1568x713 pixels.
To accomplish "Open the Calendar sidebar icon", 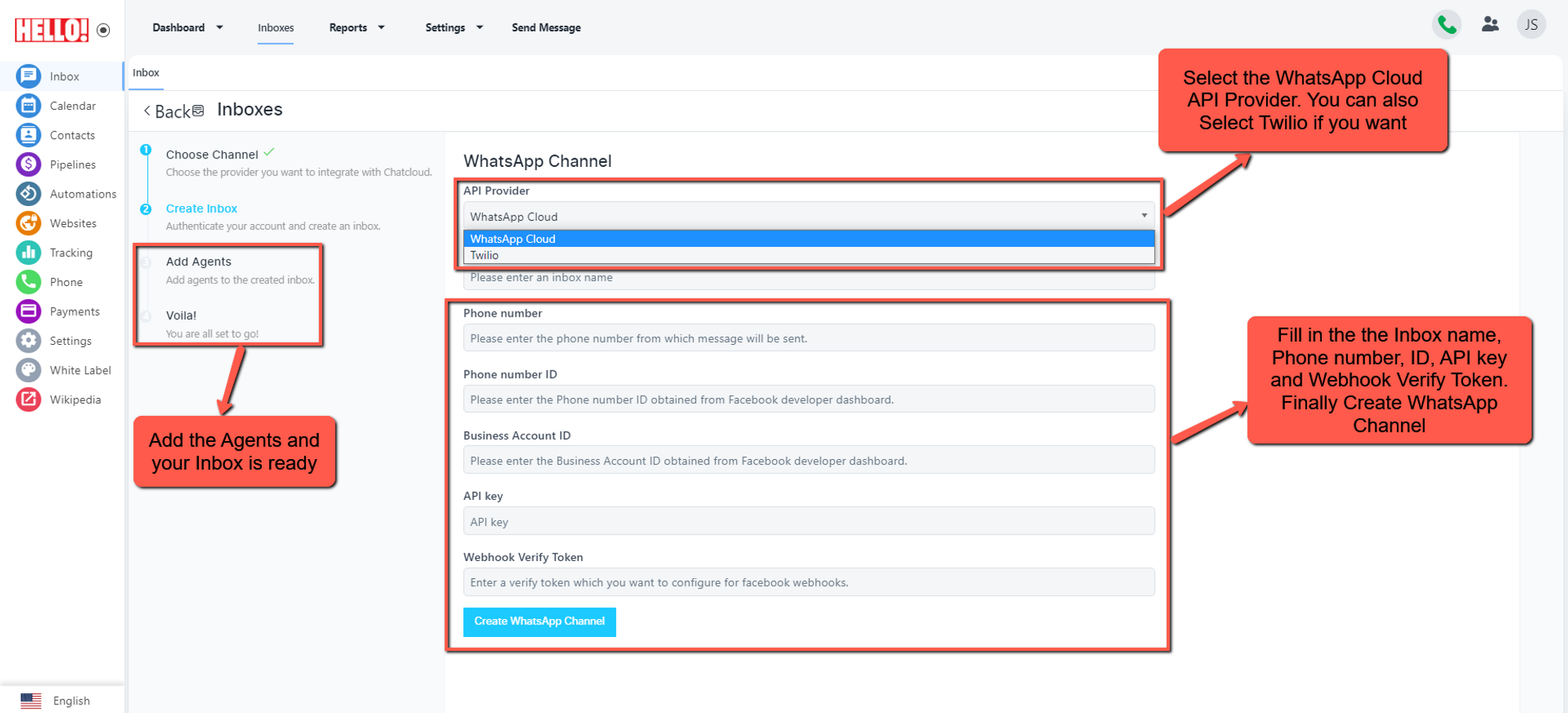I will [x=28, y=106].
